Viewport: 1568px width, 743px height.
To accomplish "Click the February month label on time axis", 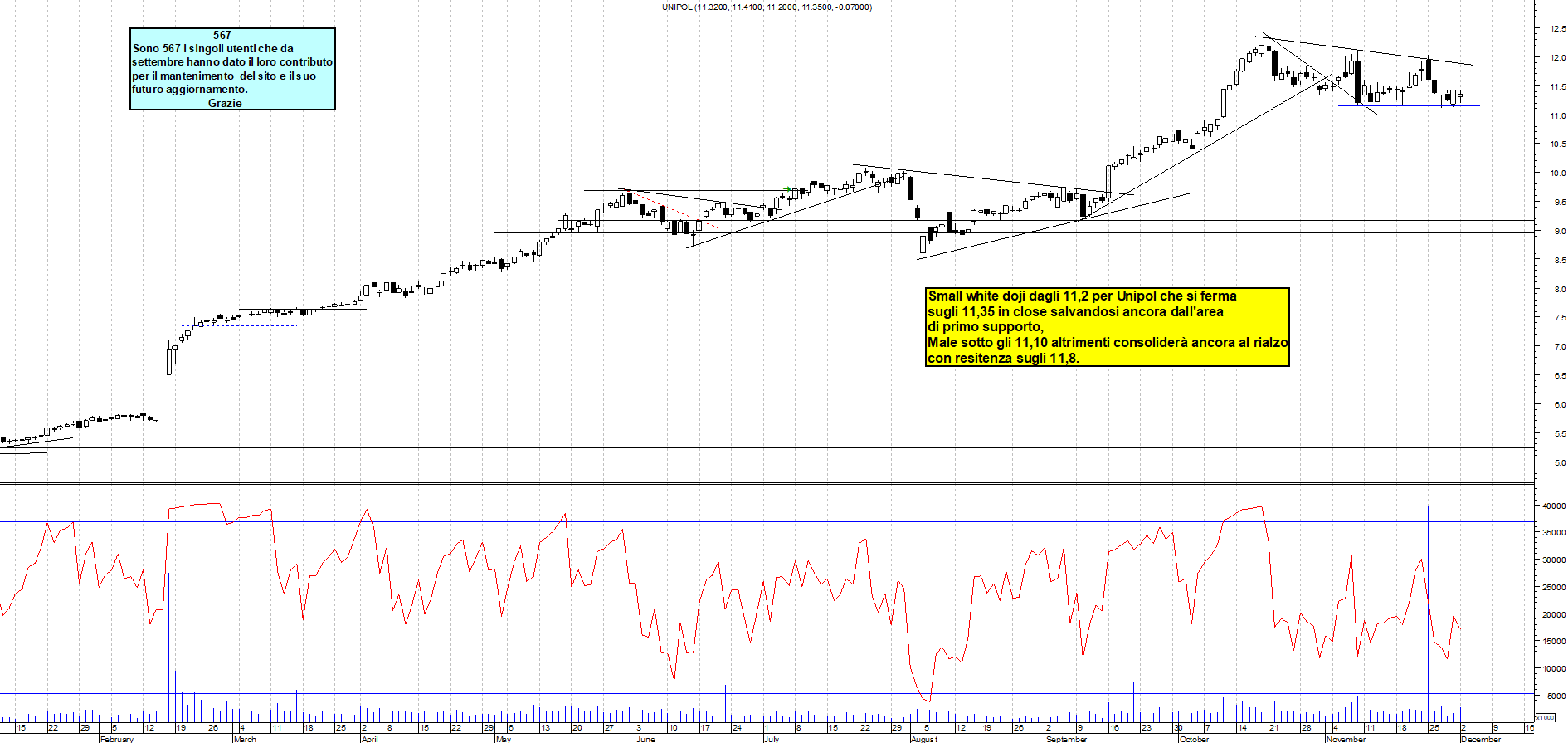I will 116,739.
